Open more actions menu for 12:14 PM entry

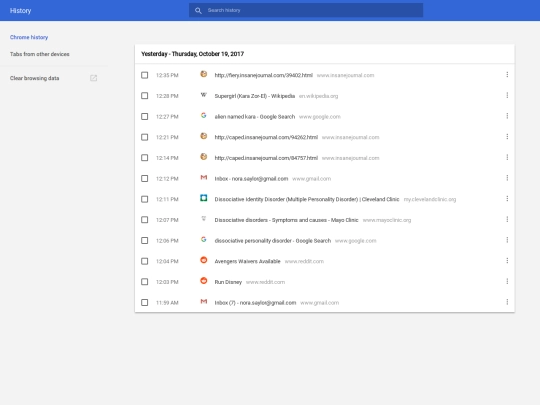(507, 157)
